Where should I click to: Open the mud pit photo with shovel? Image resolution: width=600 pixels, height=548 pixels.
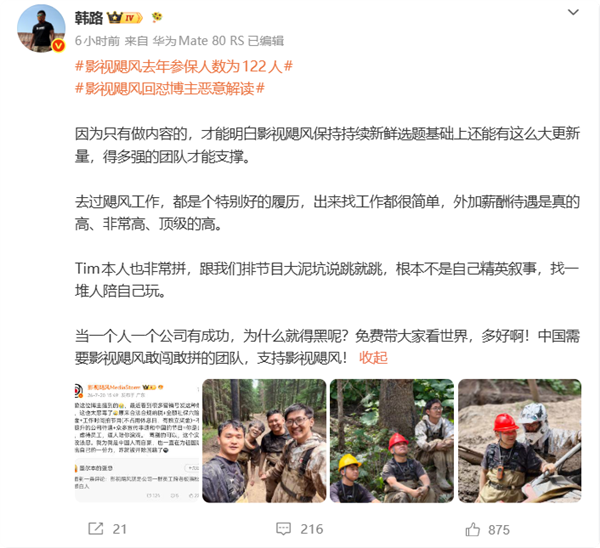[520, 440]
